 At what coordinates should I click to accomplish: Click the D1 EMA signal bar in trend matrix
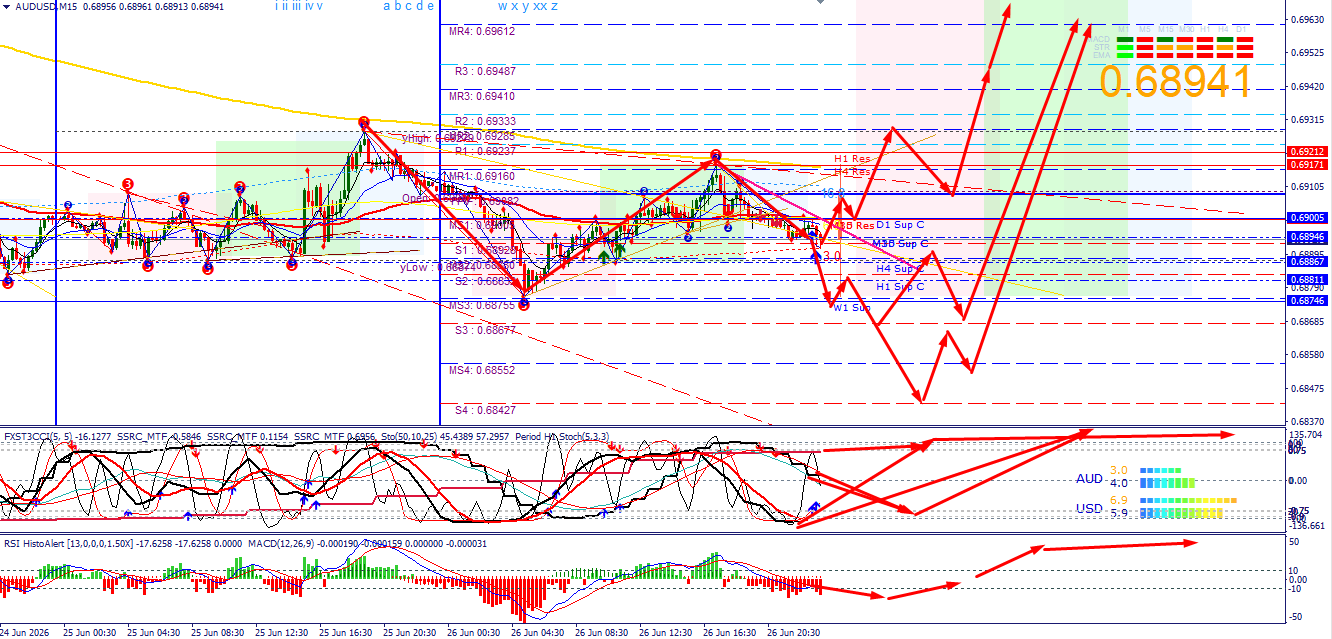click(x=1245, y=55)
